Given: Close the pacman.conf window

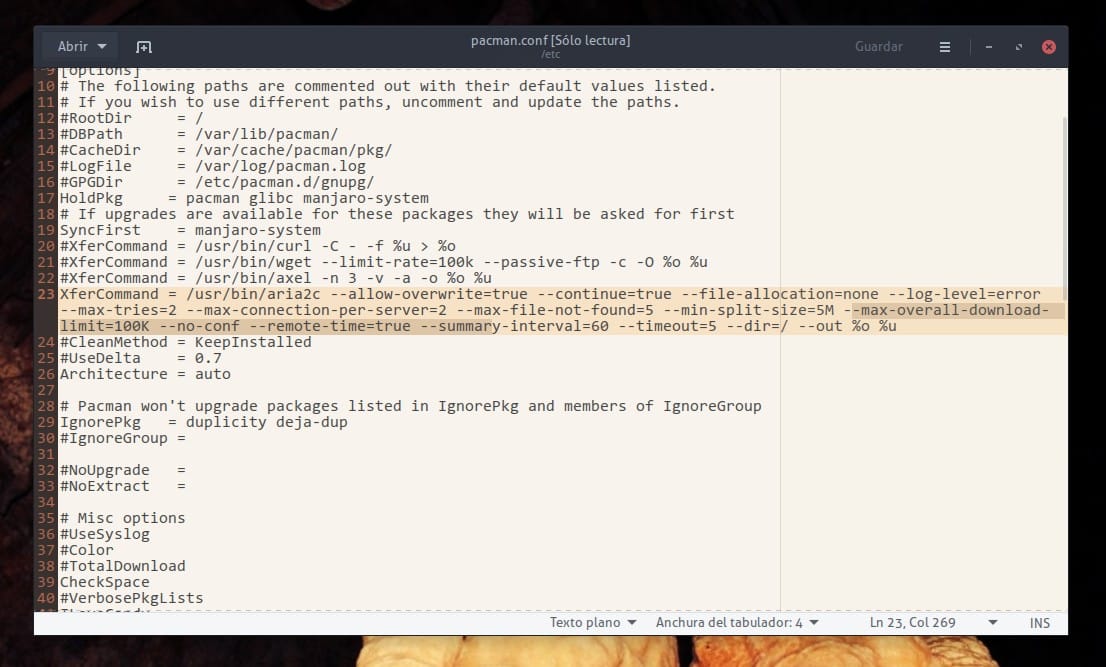Looking at the screenshot, I should [1048, 47].
